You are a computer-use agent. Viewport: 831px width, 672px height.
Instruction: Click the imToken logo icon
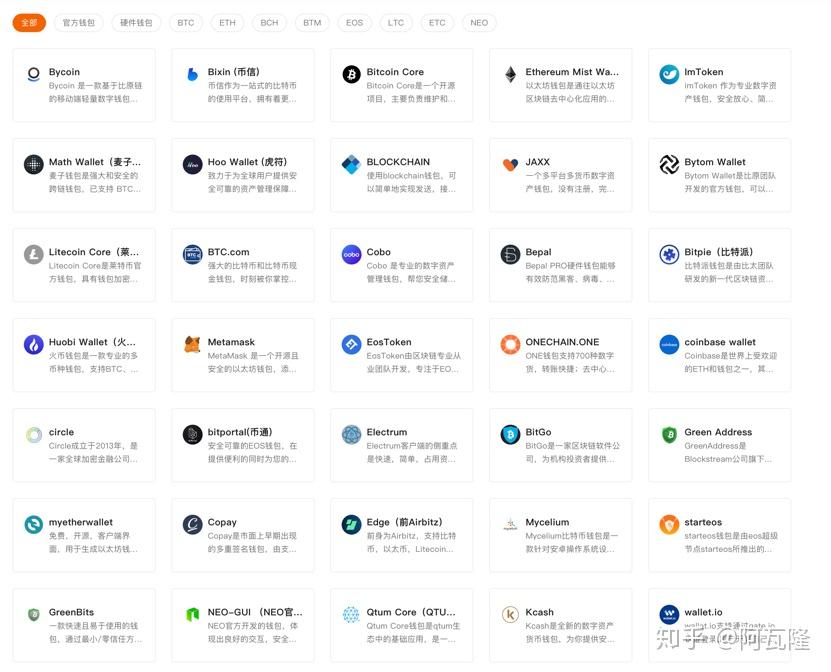coord(669,74)
